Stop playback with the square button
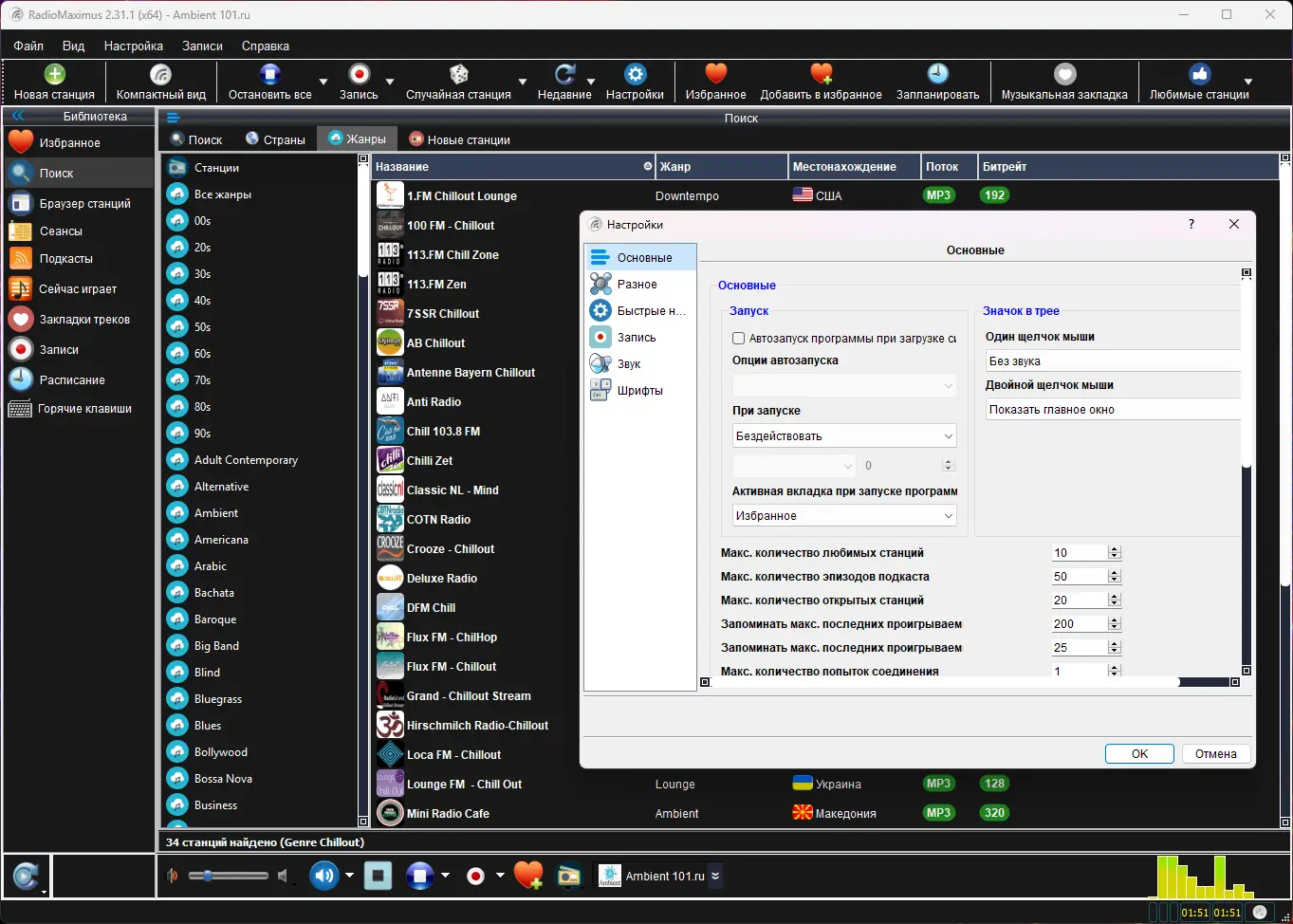This screenshot has width=1293, height=924. pyautogui.click(x=379, y=876)
